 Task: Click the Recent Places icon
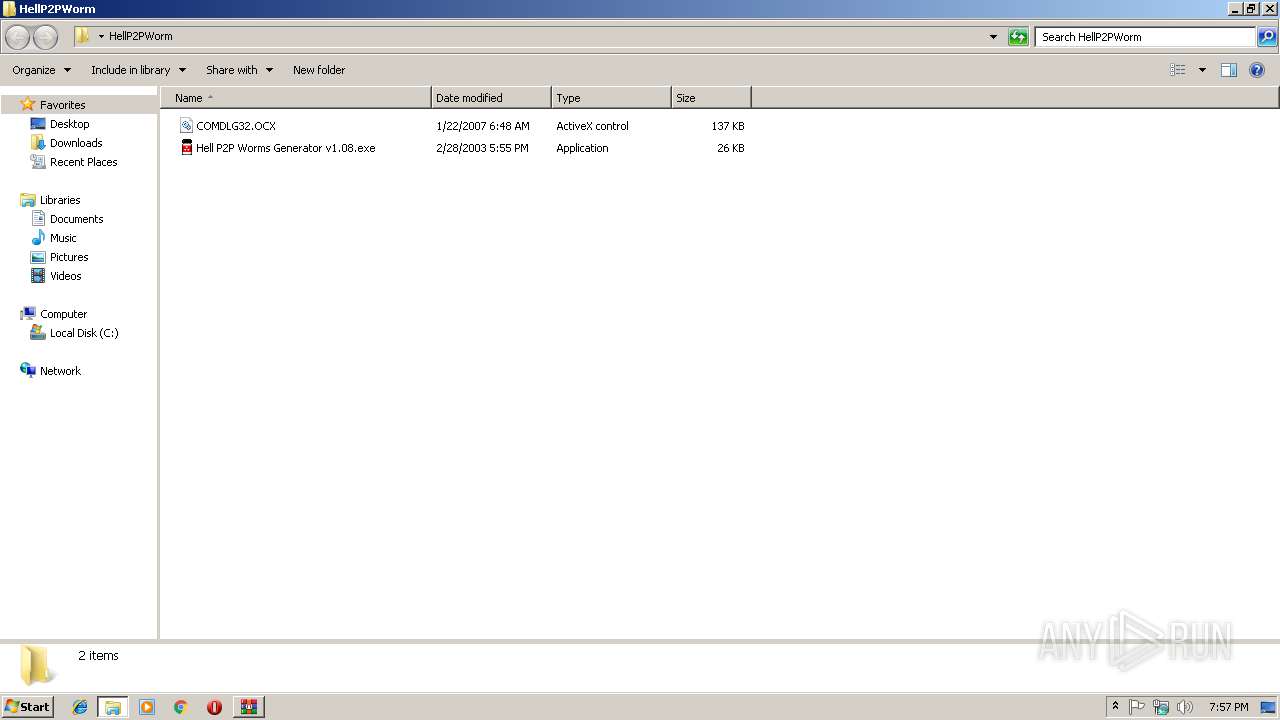(38, 162)
